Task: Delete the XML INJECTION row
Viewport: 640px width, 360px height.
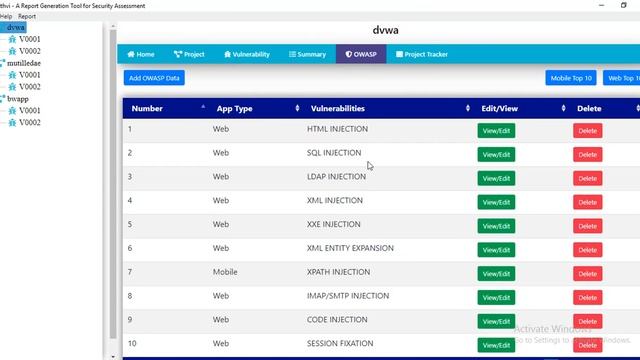Action: (x=588, y=202)
